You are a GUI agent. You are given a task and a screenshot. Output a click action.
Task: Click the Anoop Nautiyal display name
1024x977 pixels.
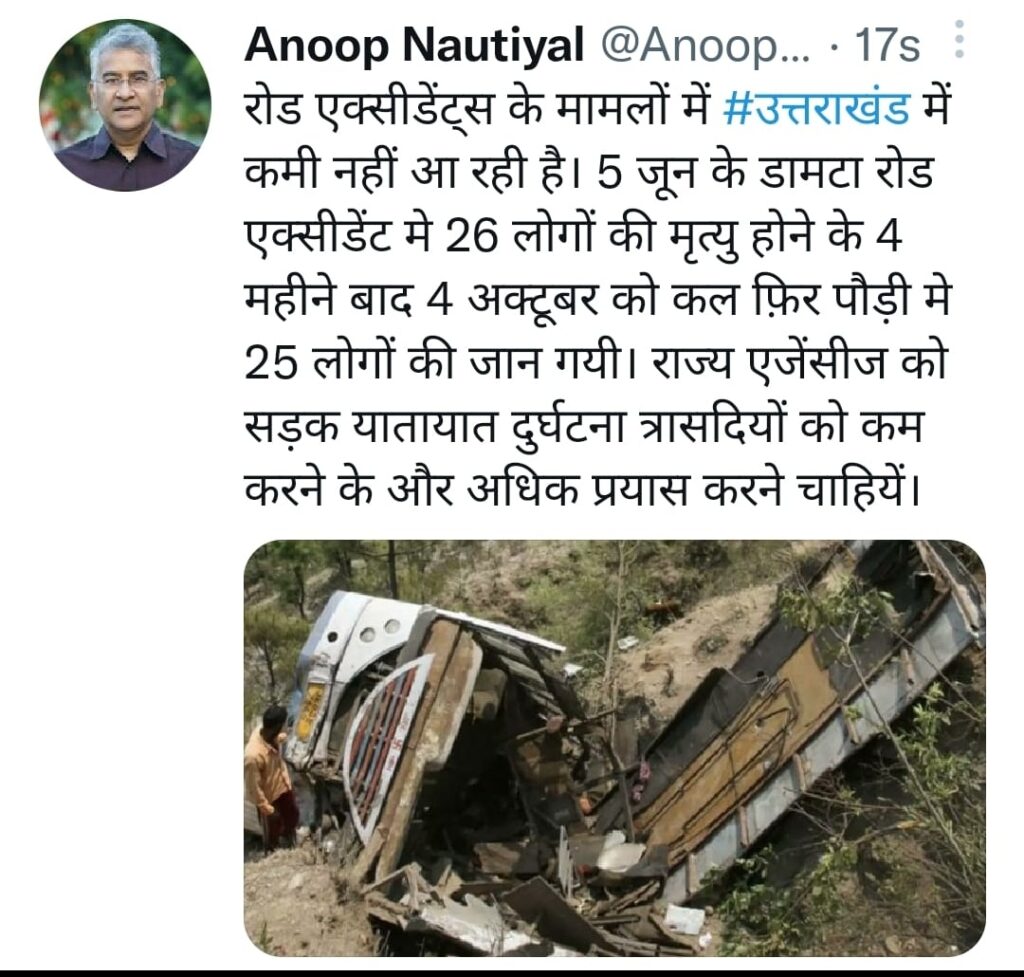(x=414, y=46)
